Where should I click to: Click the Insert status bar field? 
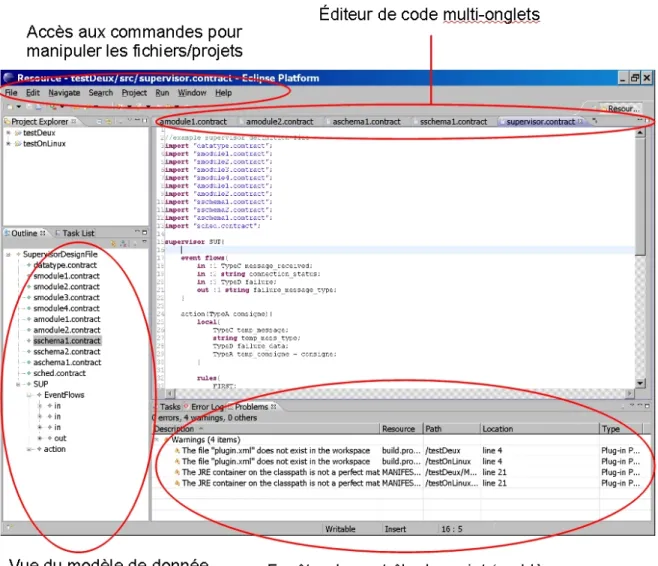[x=395, y=529]
